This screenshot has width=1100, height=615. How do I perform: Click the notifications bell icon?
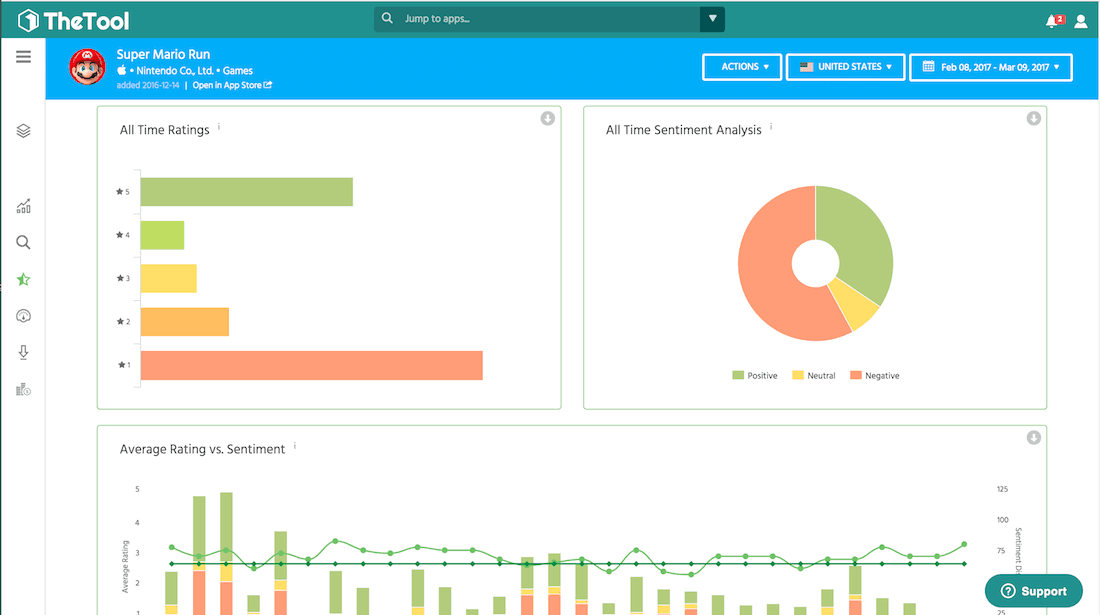(x=1052, y=21)
